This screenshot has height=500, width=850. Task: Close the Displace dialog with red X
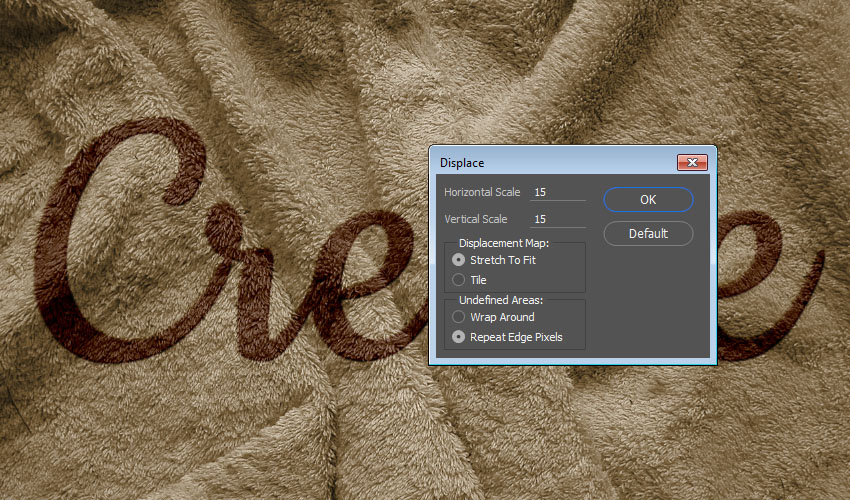(x=692, y=162)
